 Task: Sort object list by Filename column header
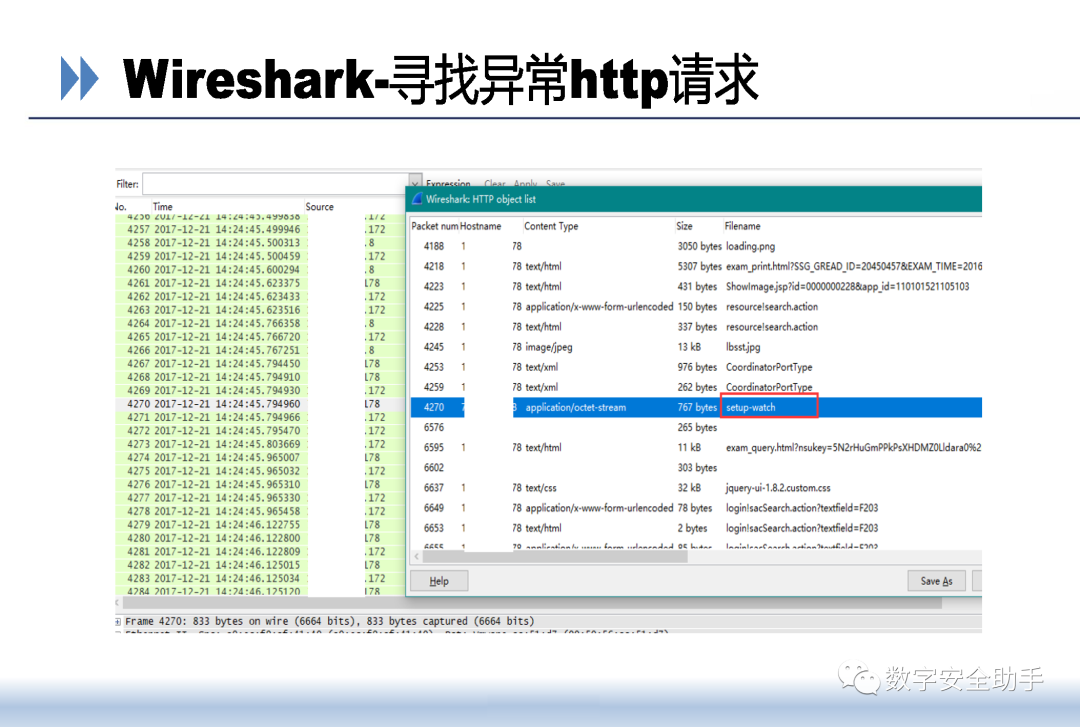point(742,226)
